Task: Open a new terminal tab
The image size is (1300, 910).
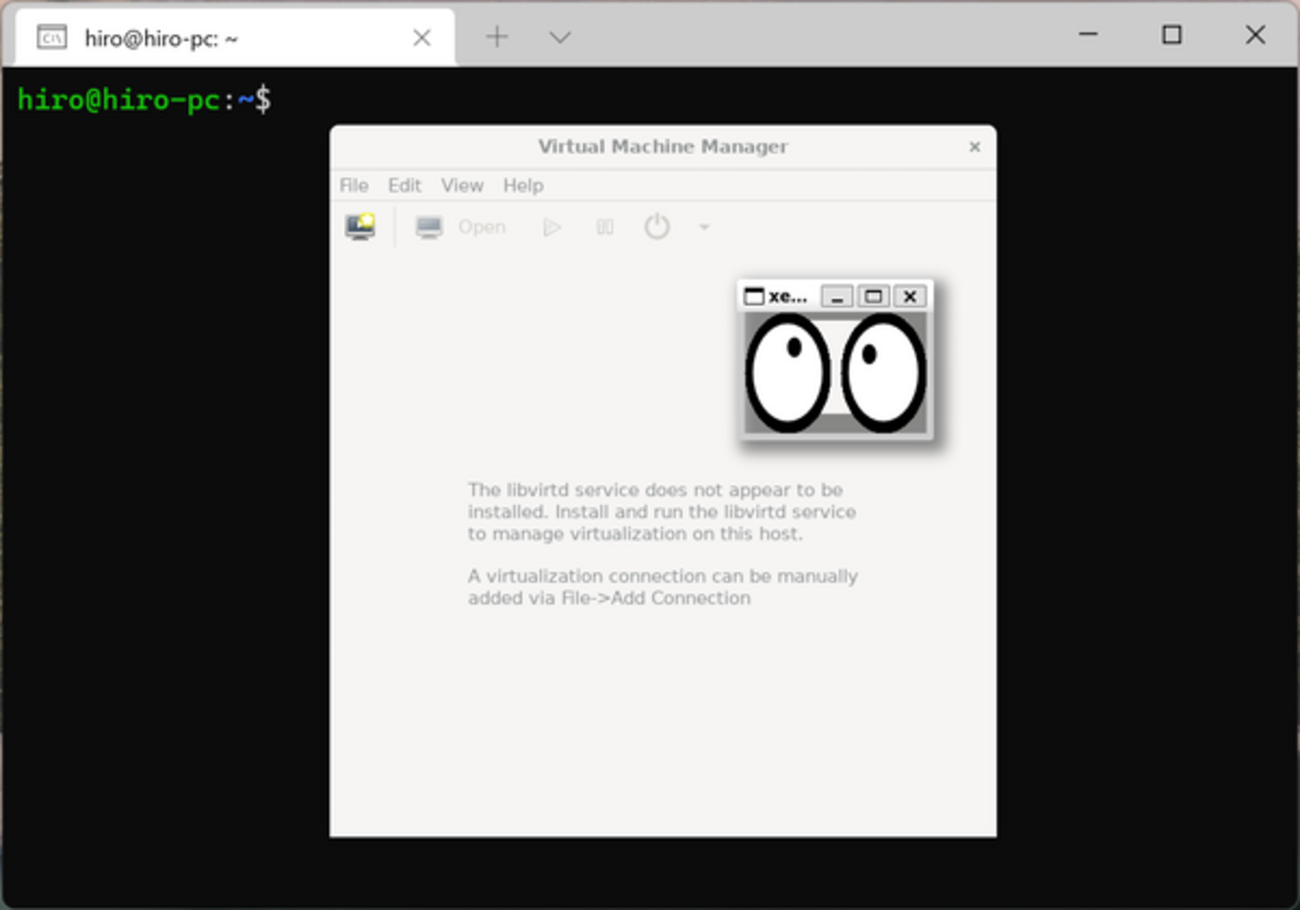Action: [497, 37]
